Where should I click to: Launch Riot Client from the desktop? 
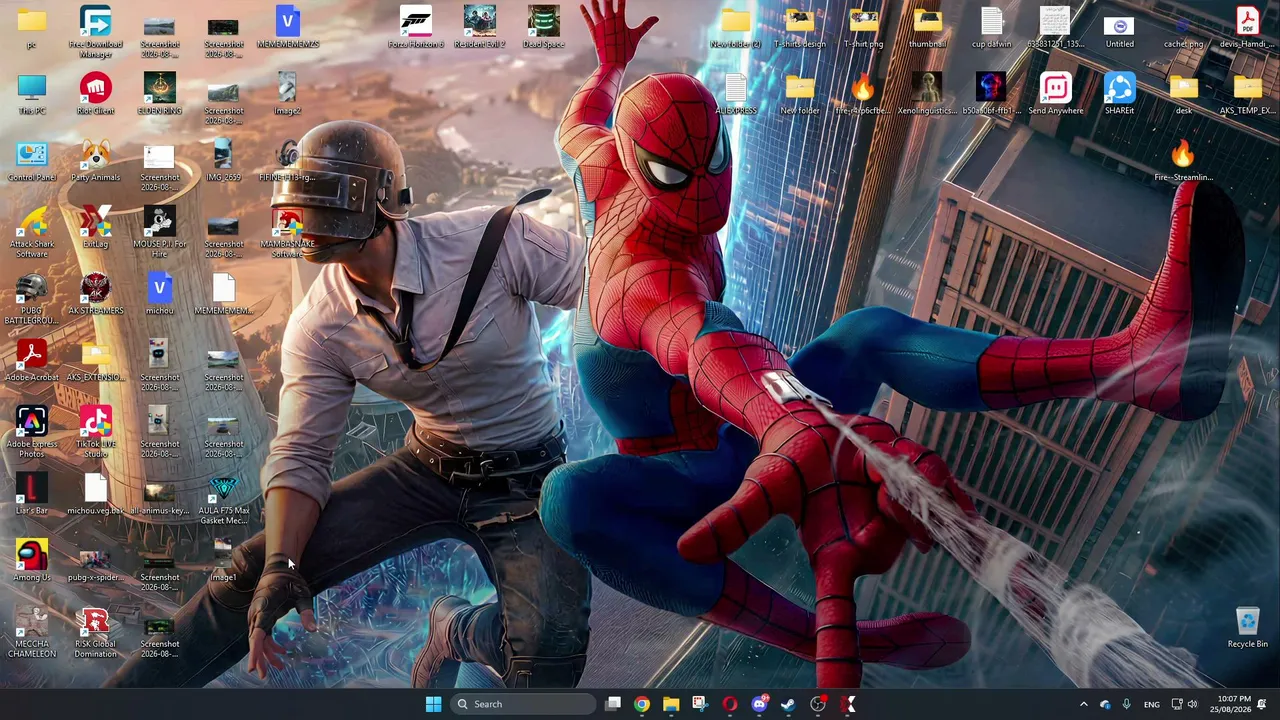pos(96,95)
